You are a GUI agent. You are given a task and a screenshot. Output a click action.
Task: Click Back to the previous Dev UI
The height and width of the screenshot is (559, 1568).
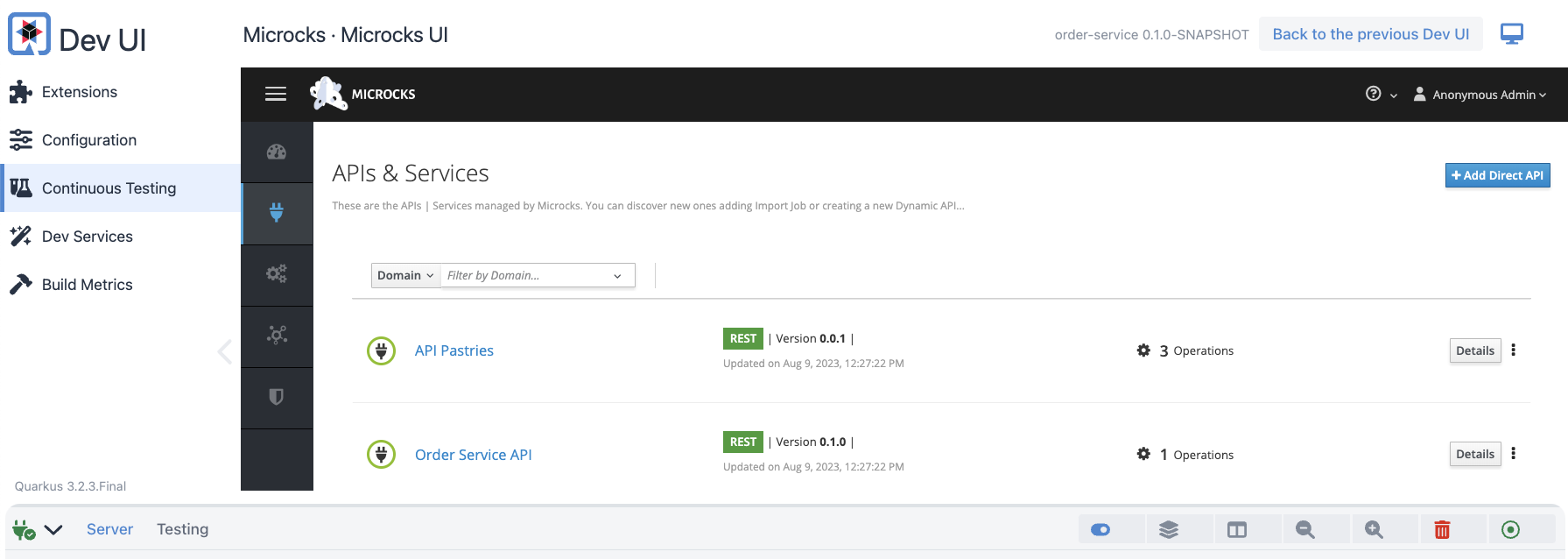point(1371,34)
